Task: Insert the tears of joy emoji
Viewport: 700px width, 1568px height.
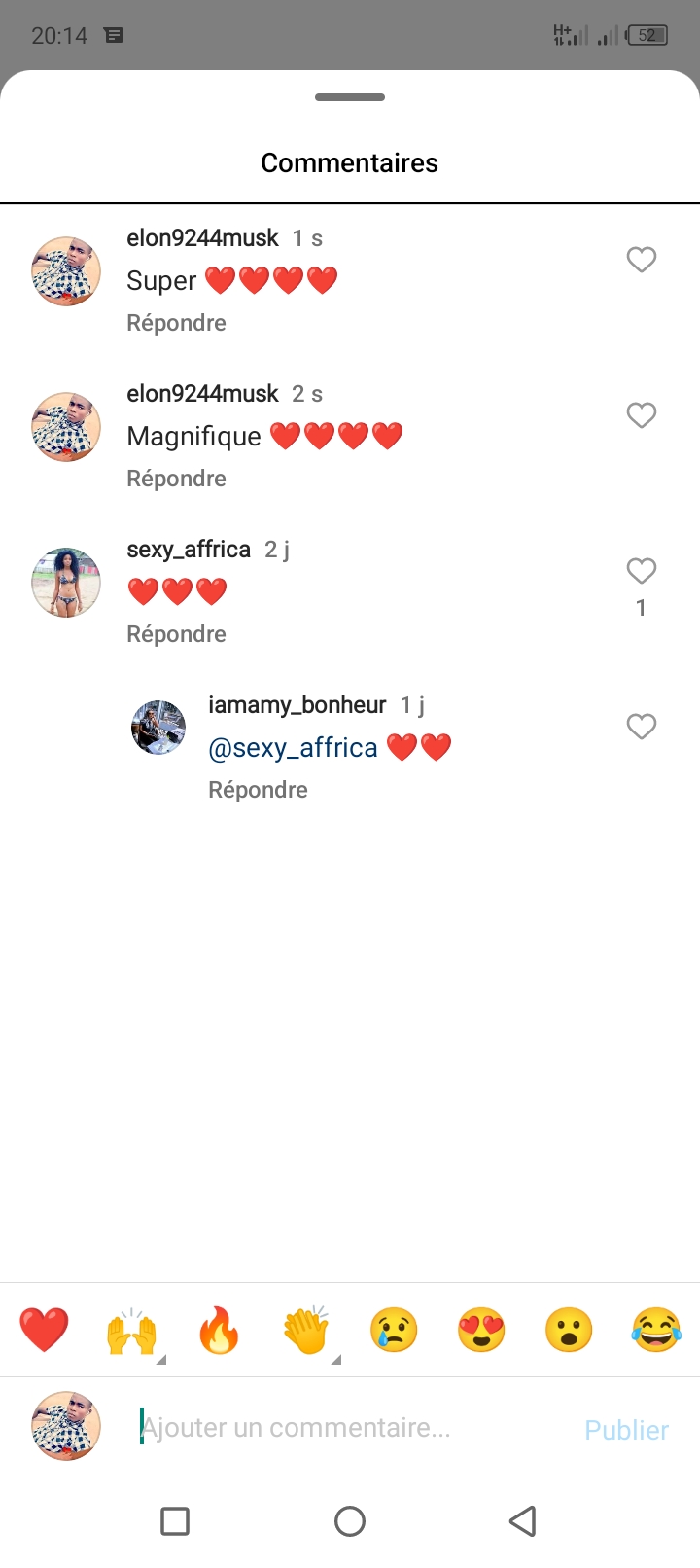Action: (x=656, y=1330)
